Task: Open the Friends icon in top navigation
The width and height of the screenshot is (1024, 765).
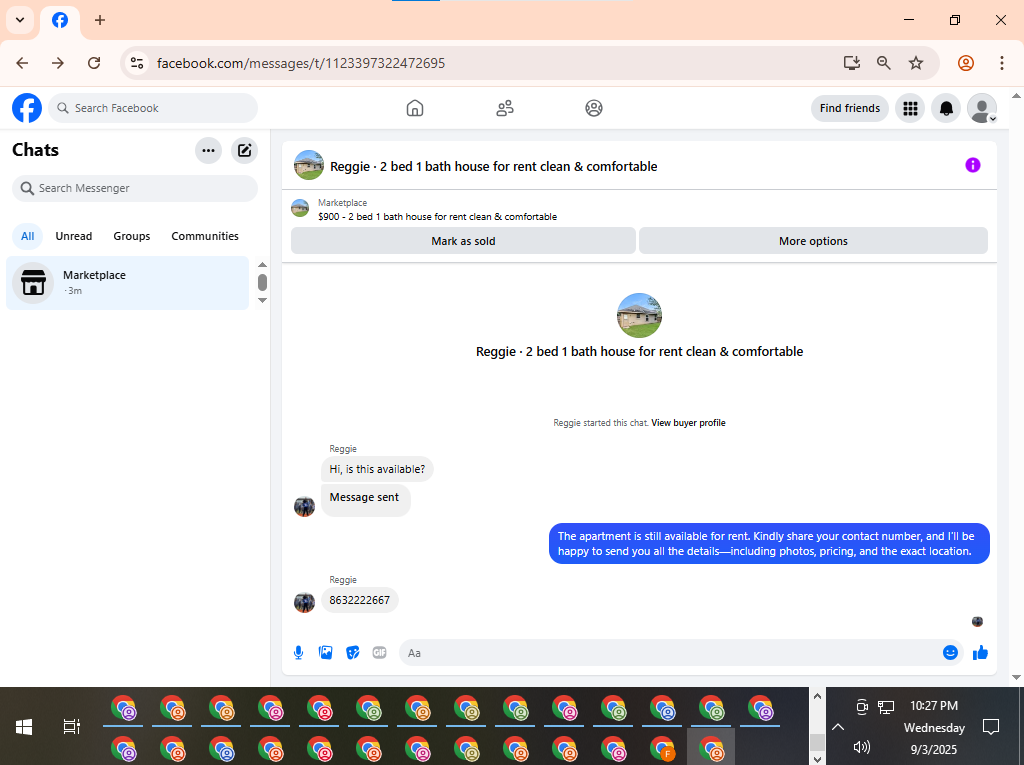Action: point(505,108)
